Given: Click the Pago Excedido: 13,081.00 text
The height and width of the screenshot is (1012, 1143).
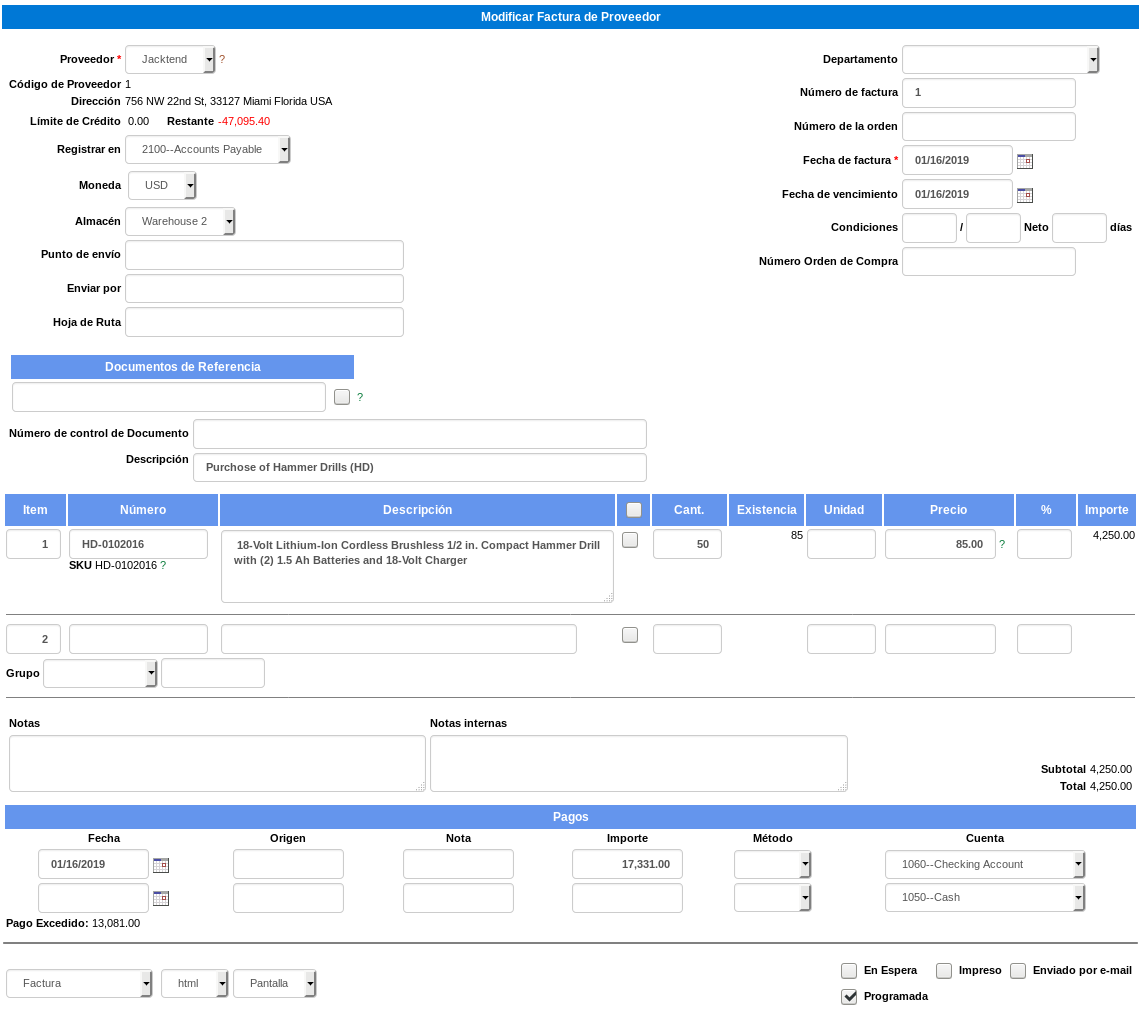Looking at the screenshot, I should (73, 924).
